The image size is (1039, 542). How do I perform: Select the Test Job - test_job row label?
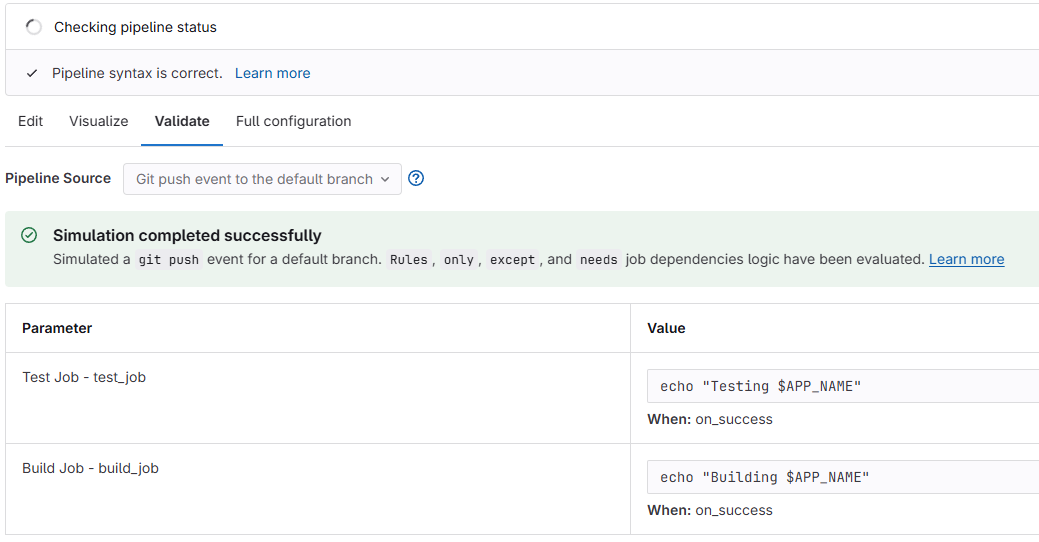(x=84, y=377)
